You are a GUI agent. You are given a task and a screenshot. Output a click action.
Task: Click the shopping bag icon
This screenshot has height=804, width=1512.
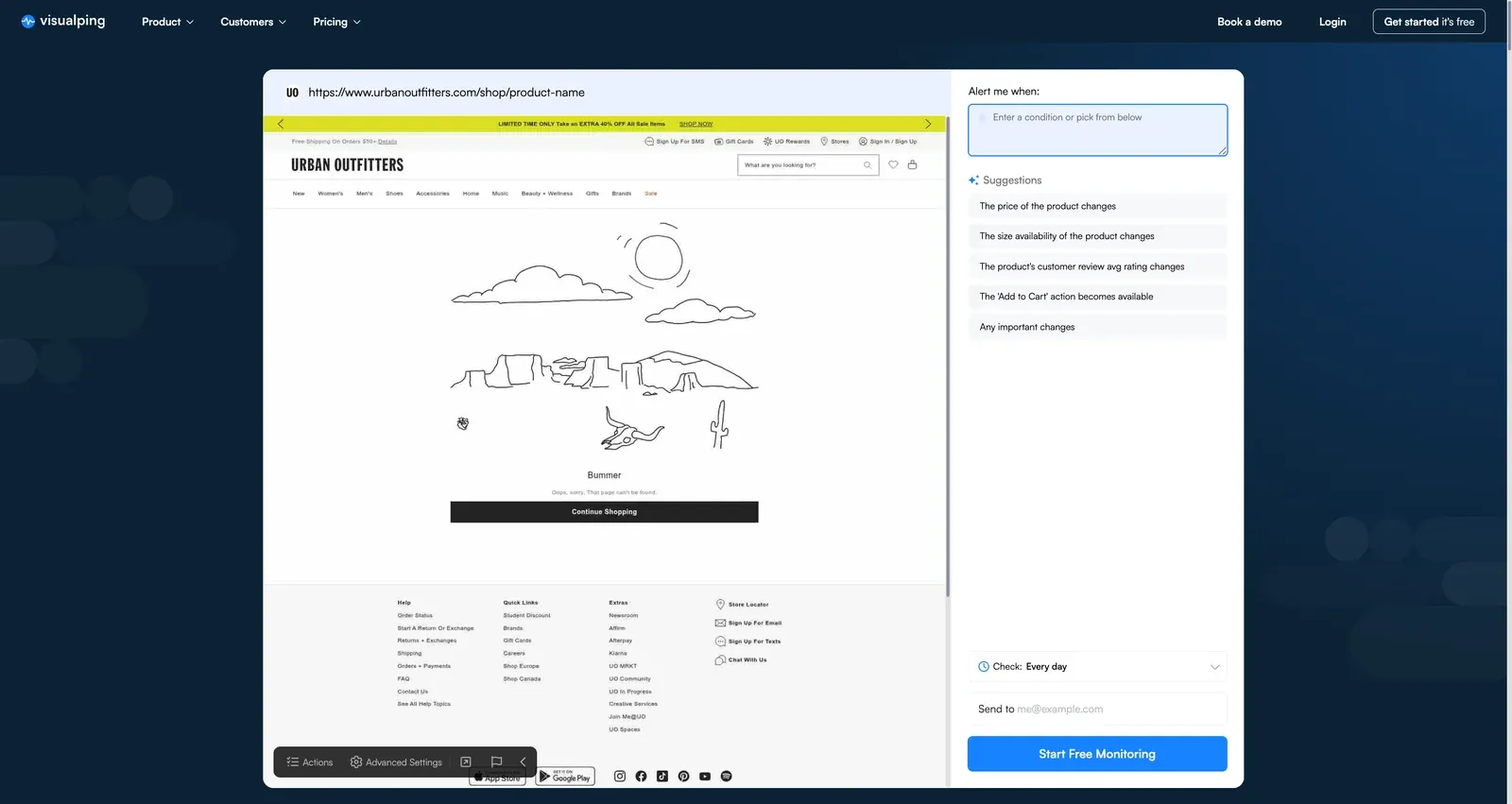[x=912, y=164]
